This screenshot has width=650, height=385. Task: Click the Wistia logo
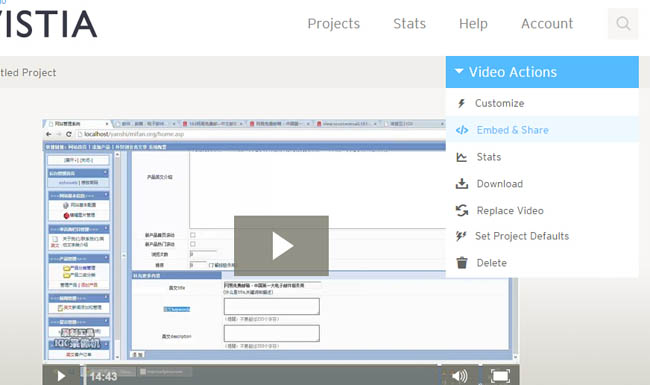(49, 24)
